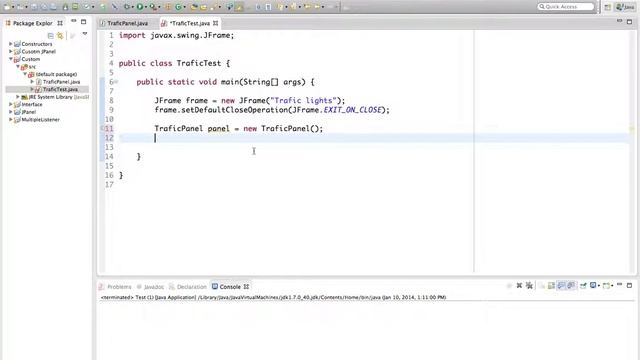Screen dimensions: 640x360
Task: Click the New Java Package icon
Action: pyautogui.click(x=167, y=7)
